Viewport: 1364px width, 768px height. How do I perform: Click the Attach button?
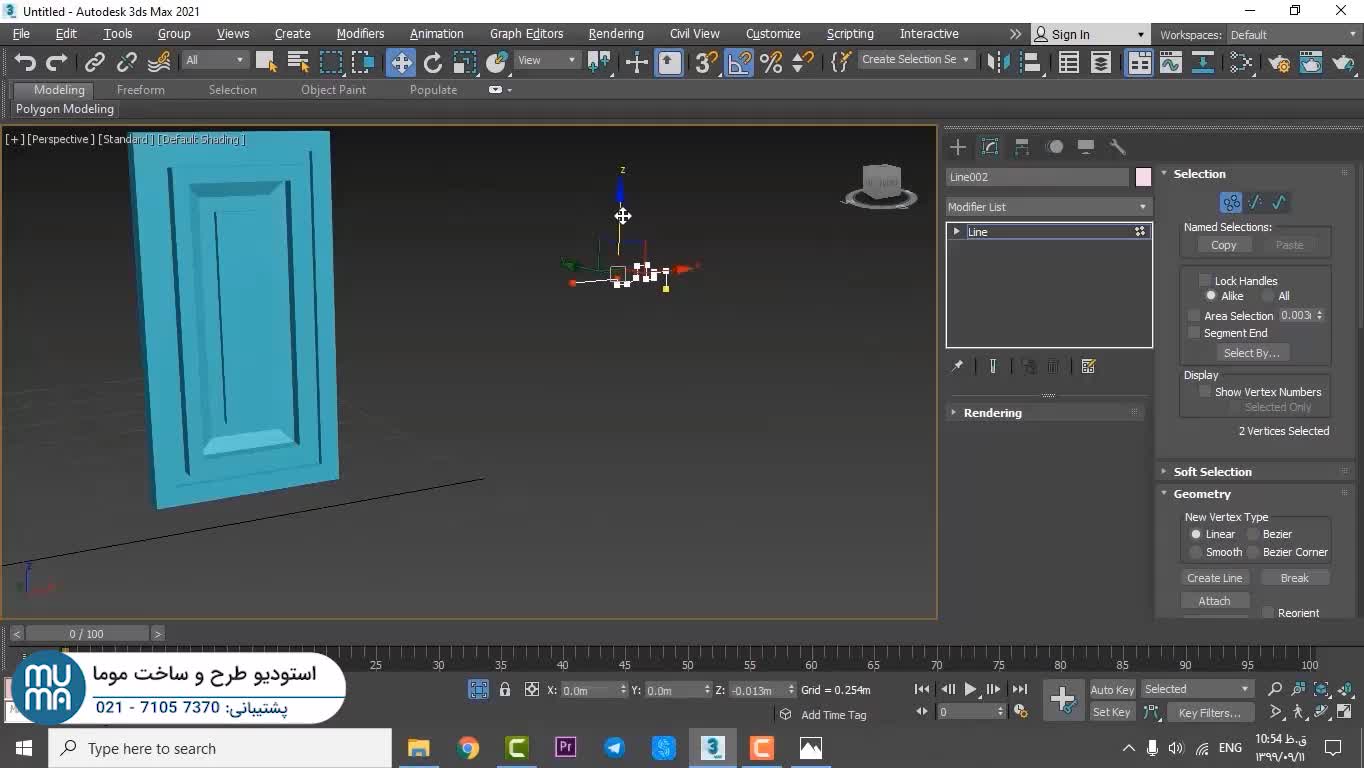coord(1214,601)
